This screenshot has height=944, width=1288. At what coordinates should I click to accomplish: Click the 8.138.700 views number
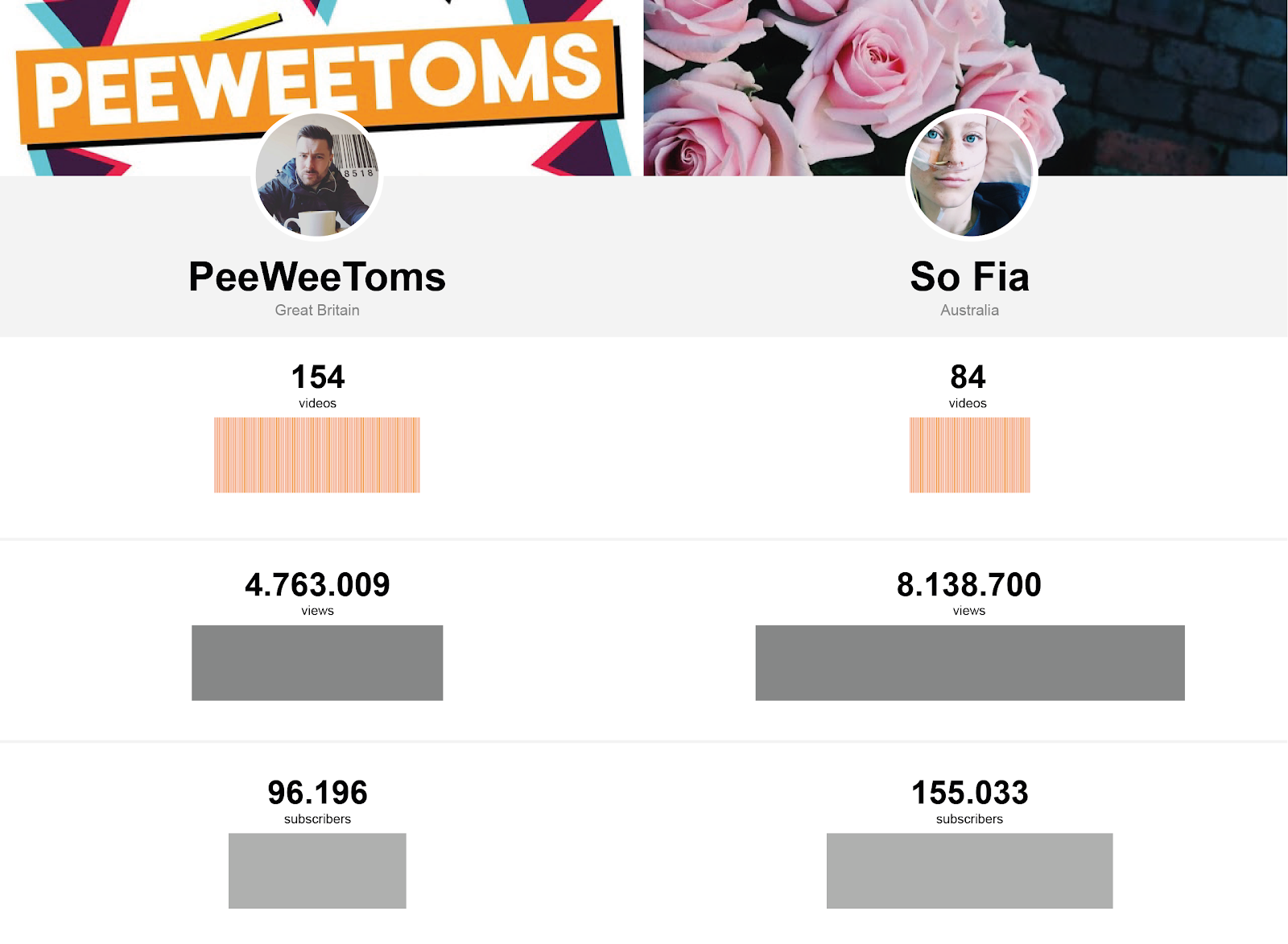969,584
